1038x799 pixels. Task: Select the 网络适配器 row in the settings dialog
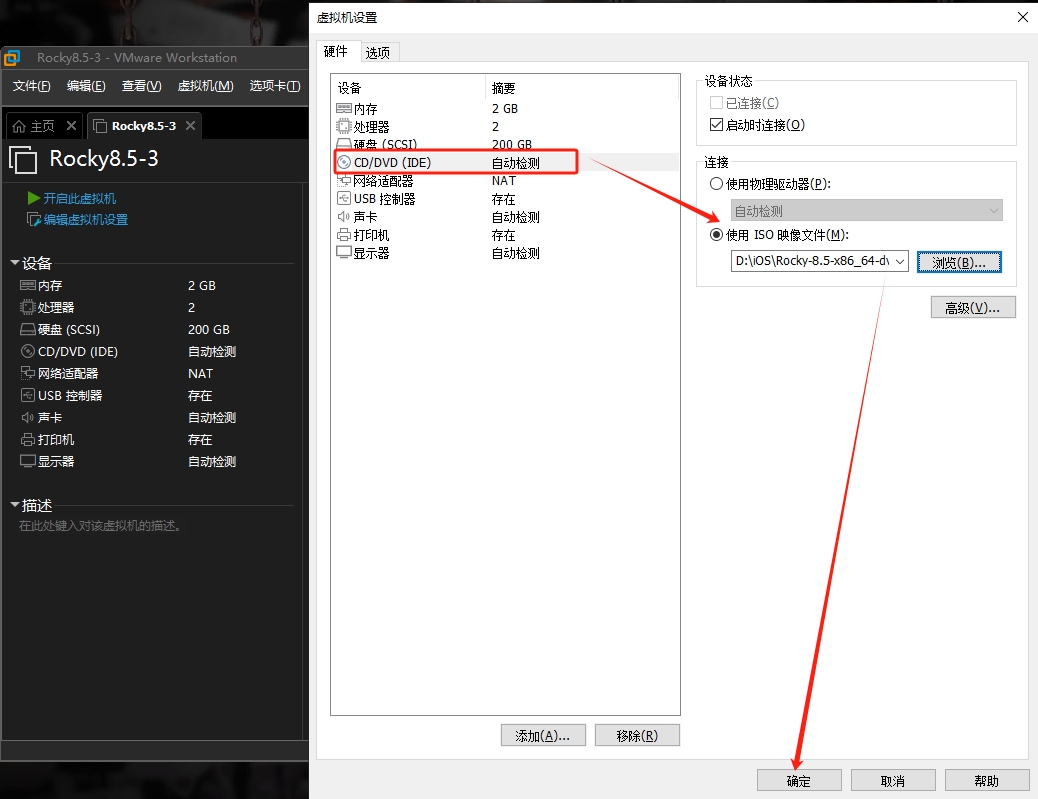click(506, 181)
